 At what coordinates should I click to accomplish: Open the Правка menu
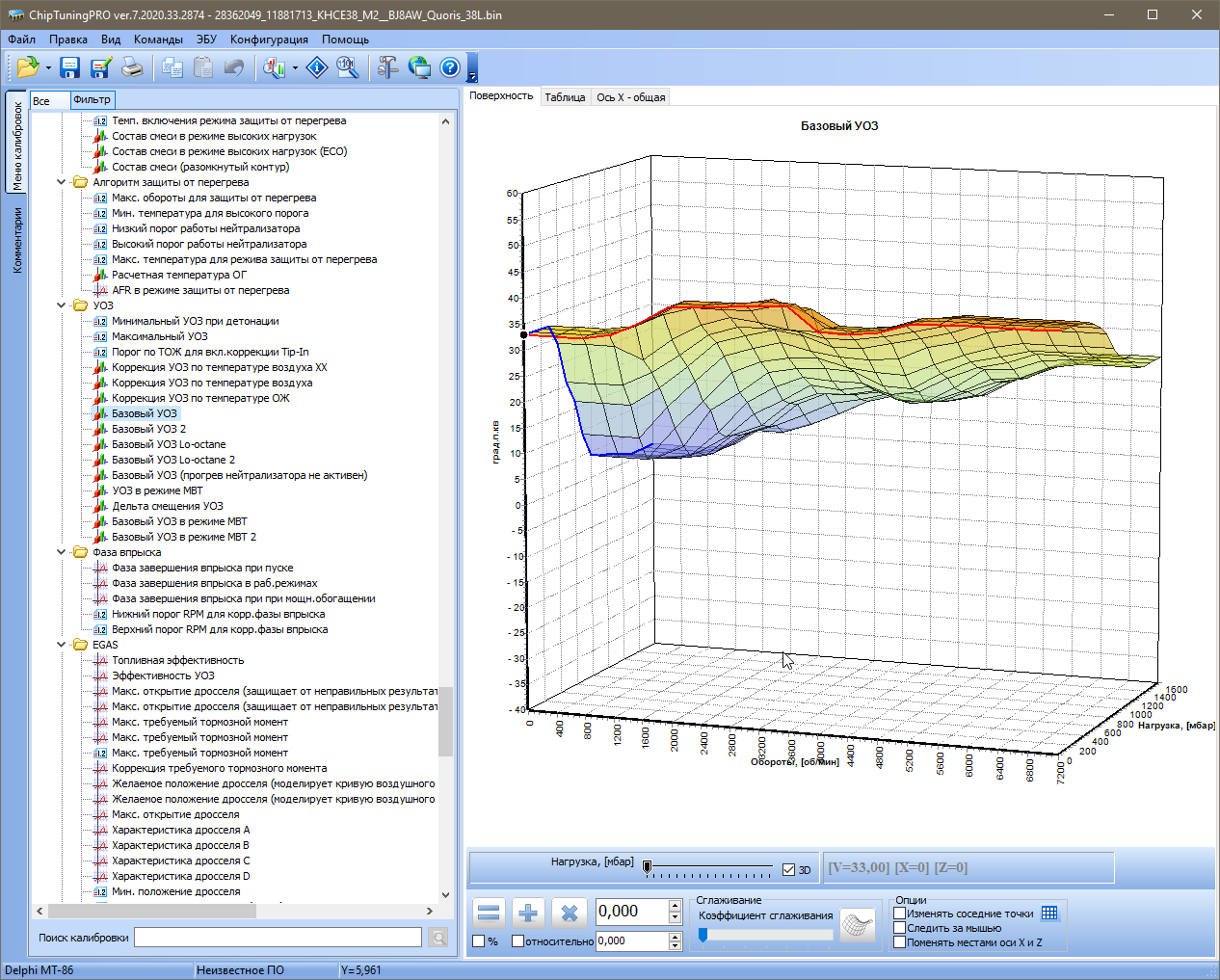click(68, 40)
